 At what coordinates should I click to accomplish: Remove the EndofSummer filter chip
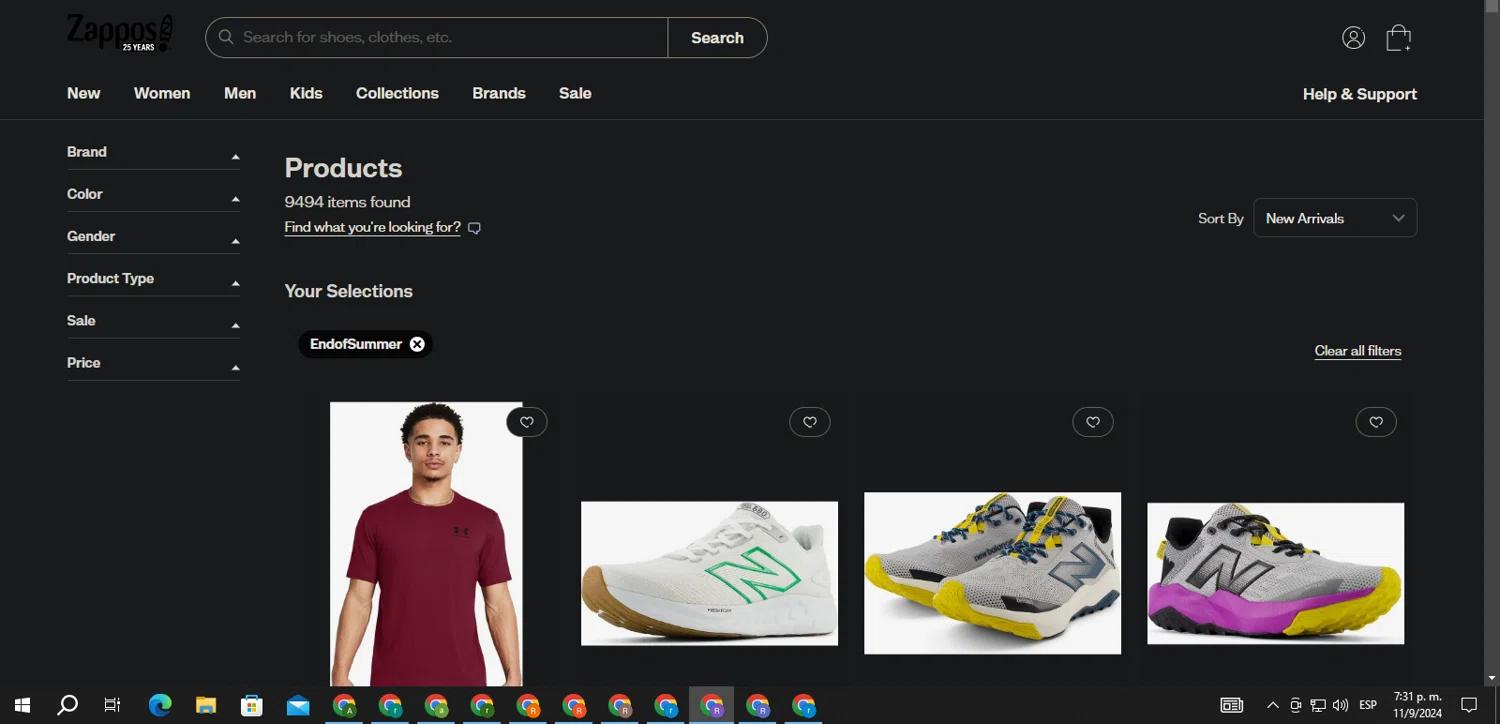click(417, 344)
